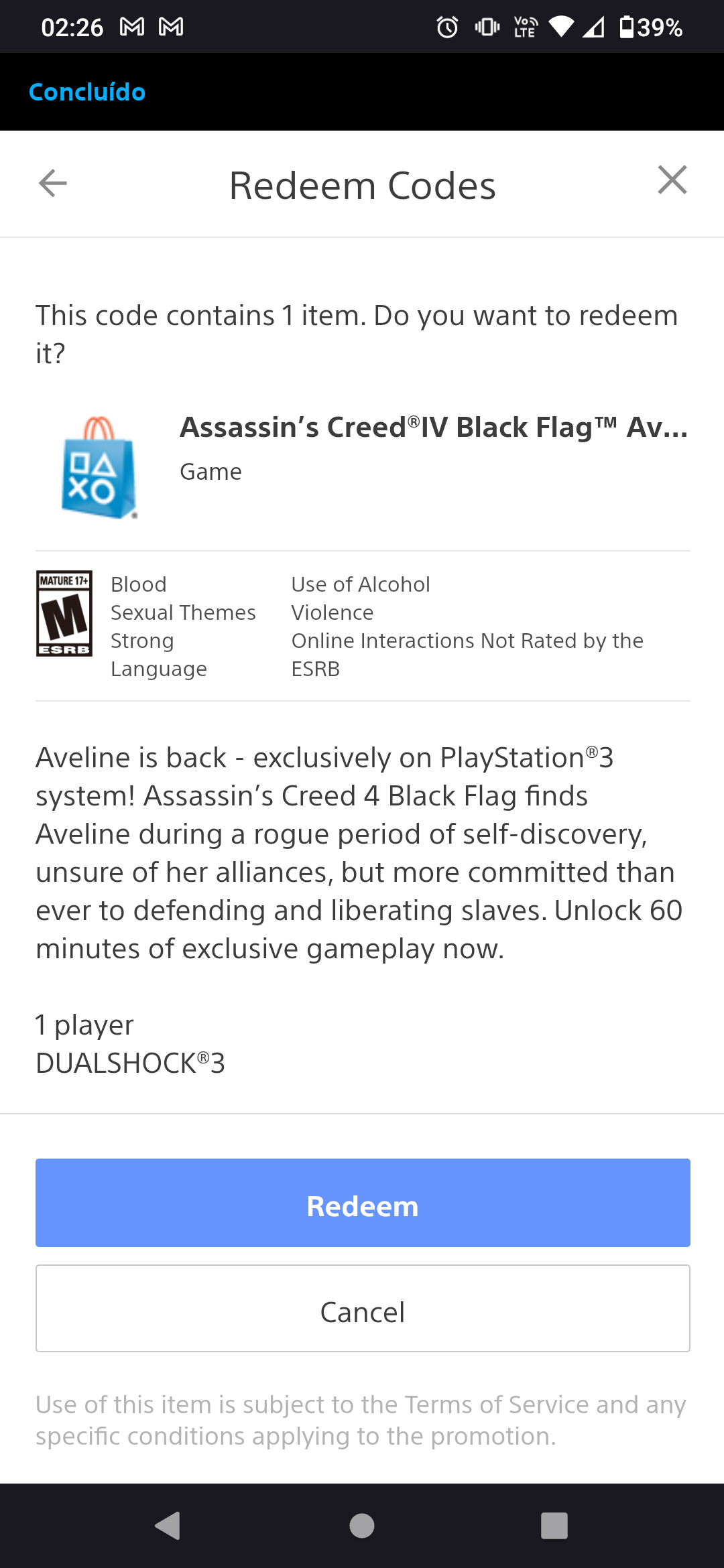Tap the Android recent apps square
The image size is (724, 1568).
[554, 1526]
